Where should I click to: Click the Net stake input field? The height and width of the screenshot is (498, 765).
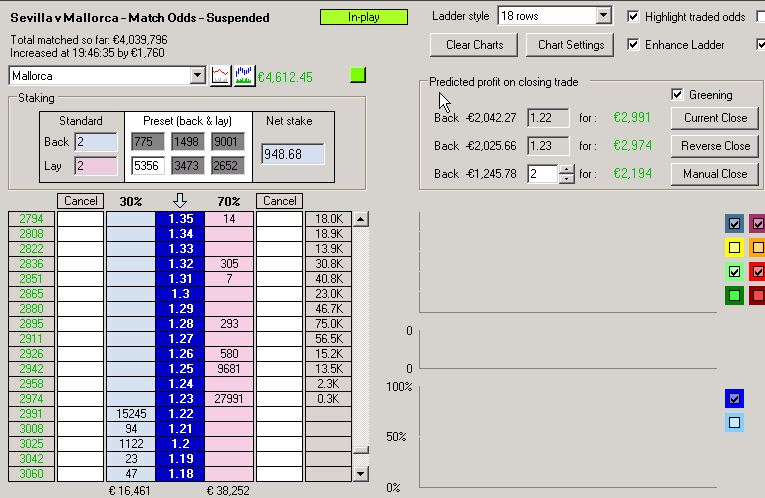[x=293, y=154]
